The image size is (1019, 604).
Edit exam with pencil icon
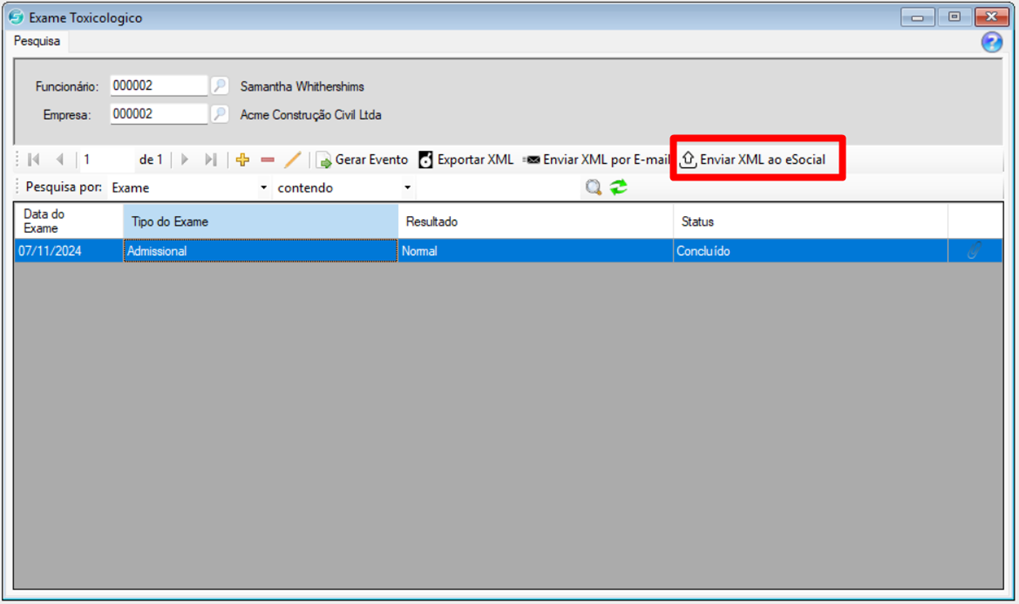[x=292, y=159]
